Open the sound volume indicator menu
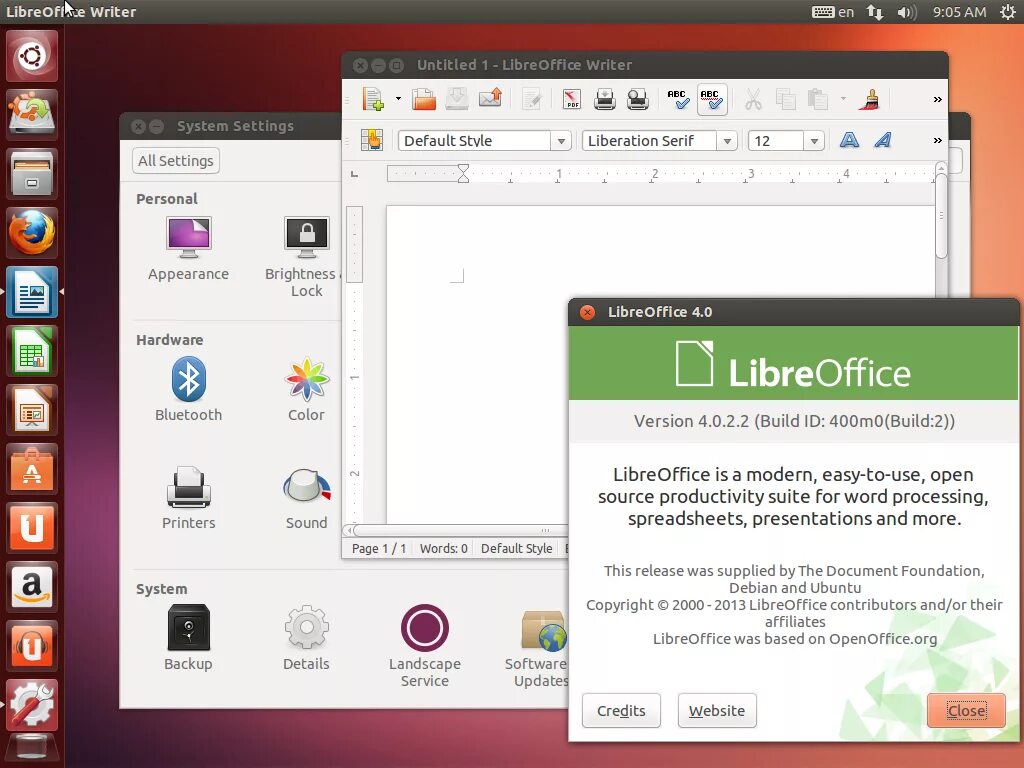The image size is (1024, 768). [x=906, y=12]
